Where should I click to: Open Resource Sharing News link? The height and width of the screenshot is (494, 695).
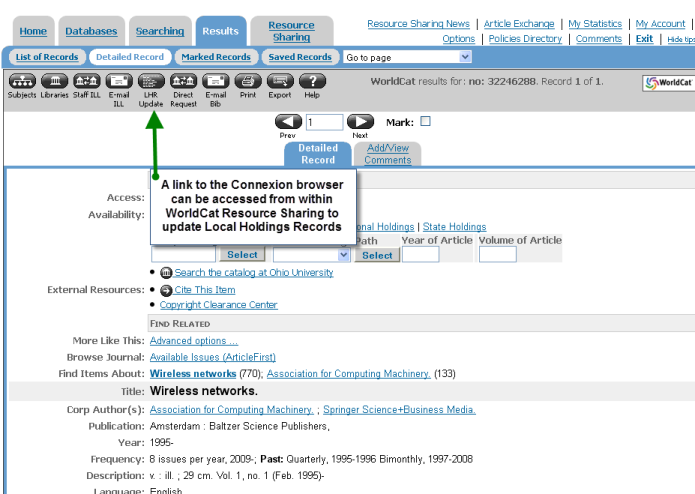tap(418, 24)
